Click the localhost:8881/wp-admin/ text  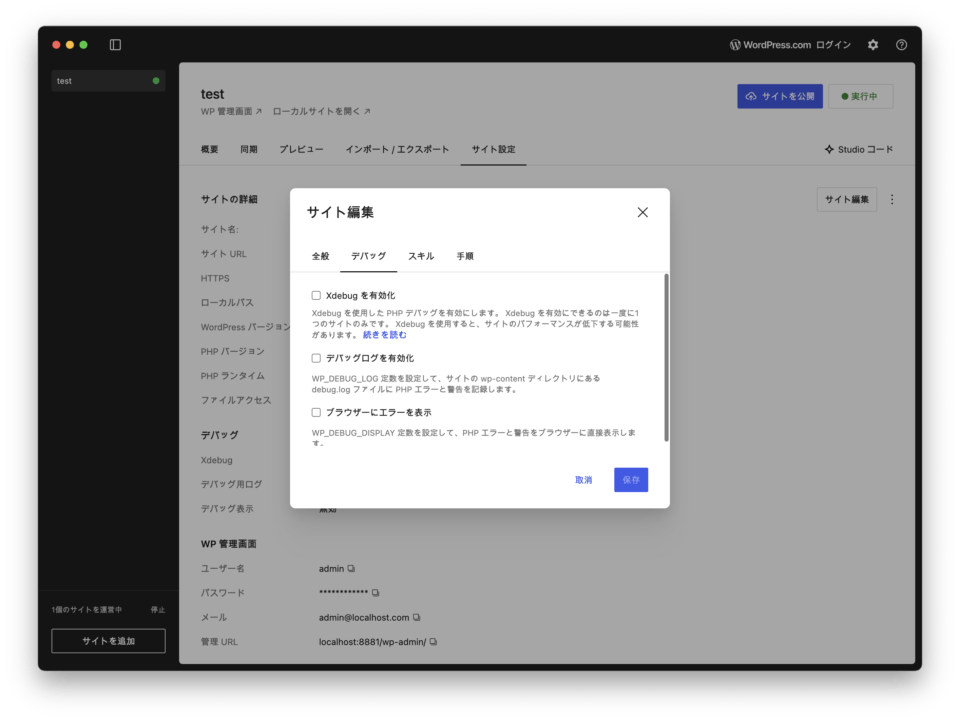[372, 642]
